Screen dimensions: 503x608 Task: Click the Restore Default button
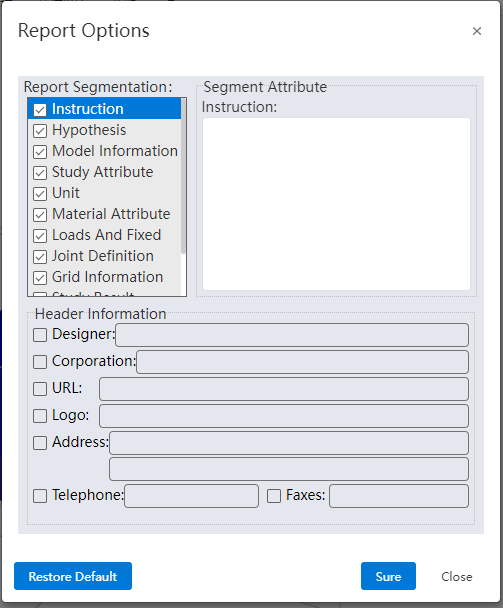[73, 576]
